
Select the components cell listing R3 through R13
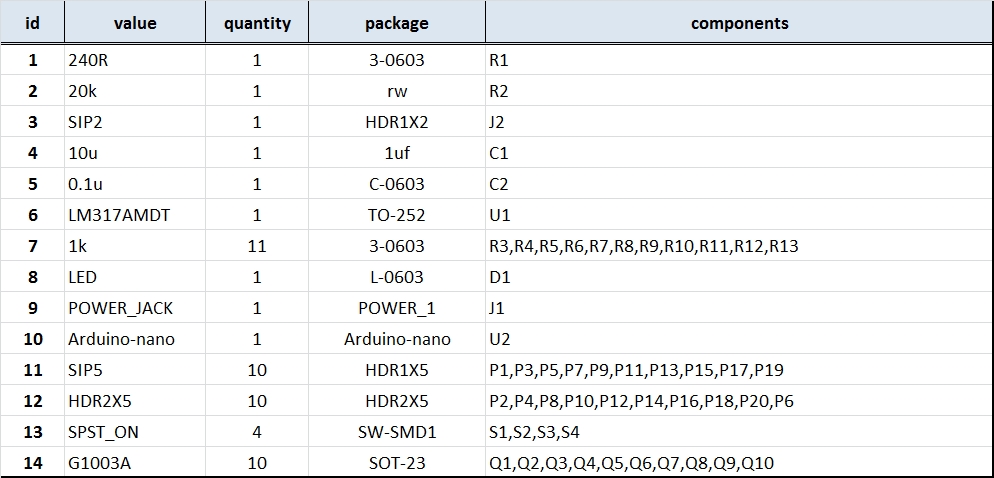[x=739, y=246]
